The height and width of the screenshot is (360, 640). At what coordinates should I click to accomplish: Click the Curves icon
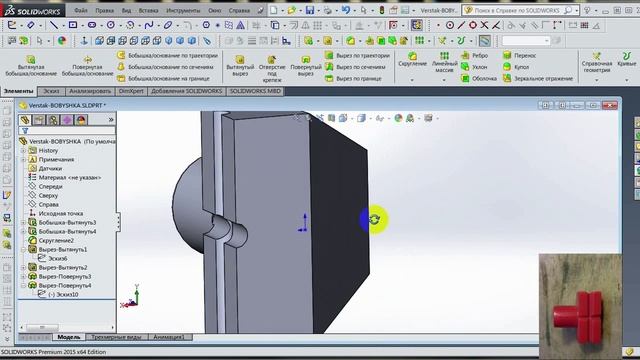pos(627,56)
